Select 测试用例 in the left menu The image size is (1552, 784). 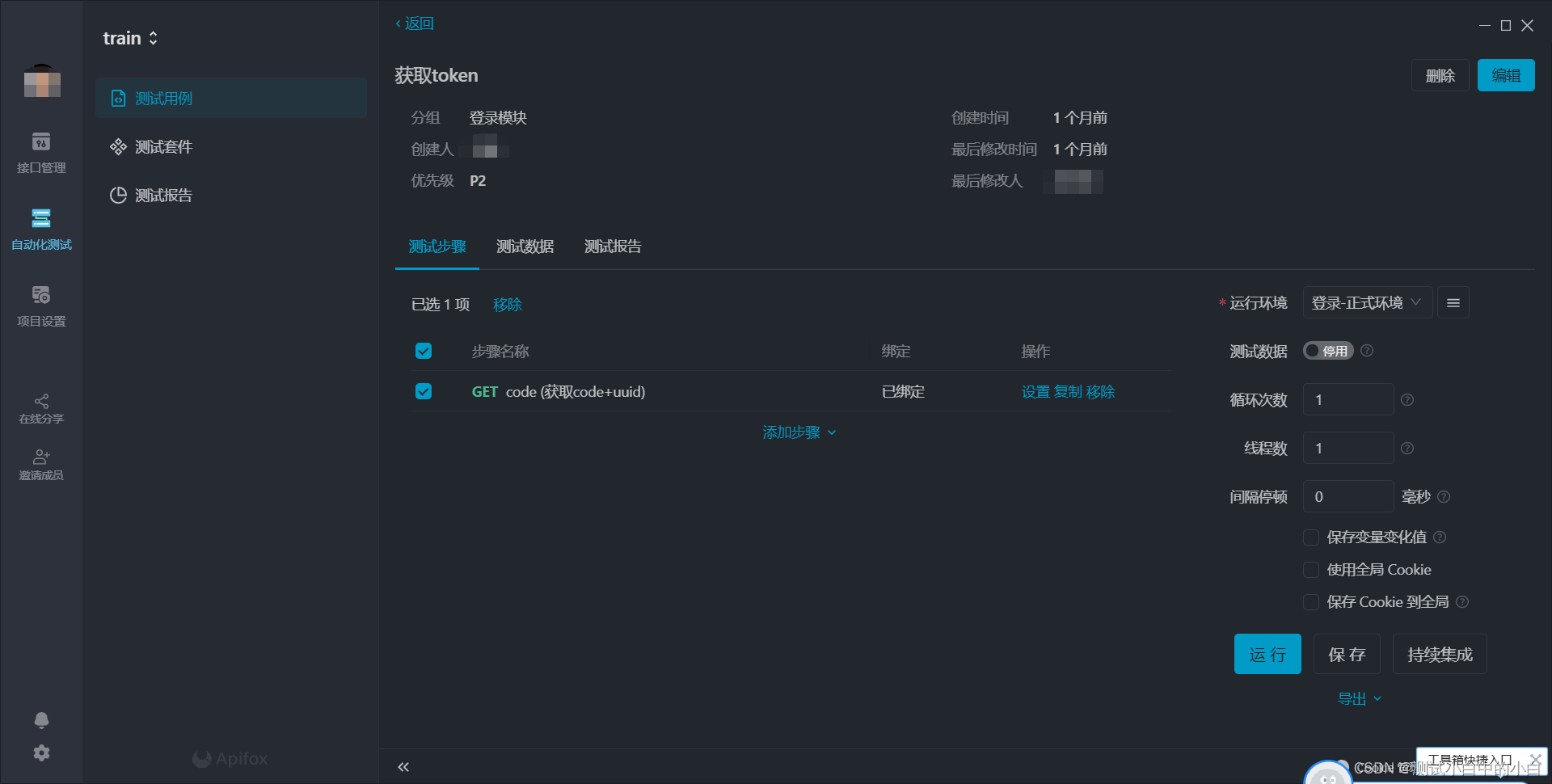[x=231, y=99]
